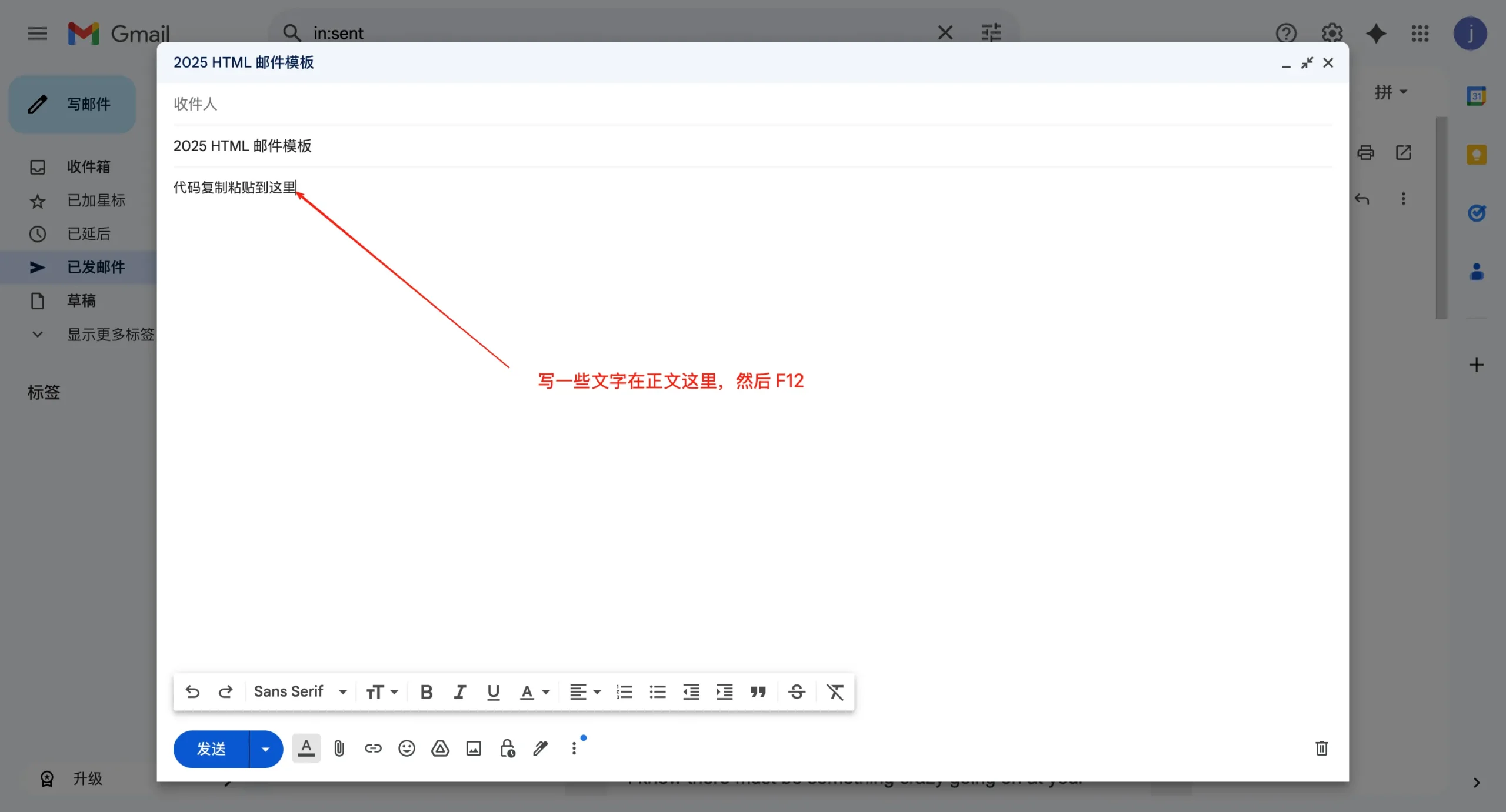
Task: Insert a file from Google Drive
Action: point(440,748)
